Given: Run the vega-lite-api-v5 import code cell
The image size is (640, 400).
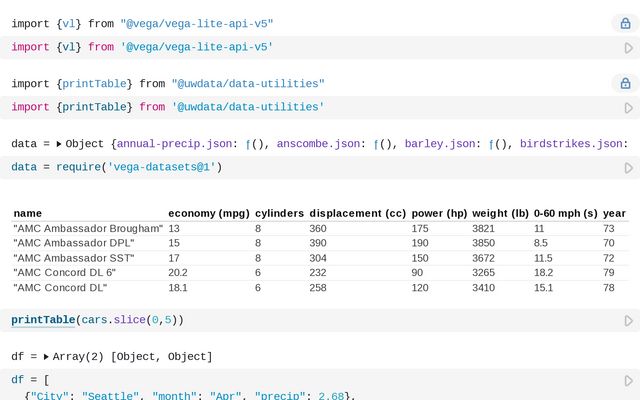Looking at the screenshot, I should click(628, 47).
